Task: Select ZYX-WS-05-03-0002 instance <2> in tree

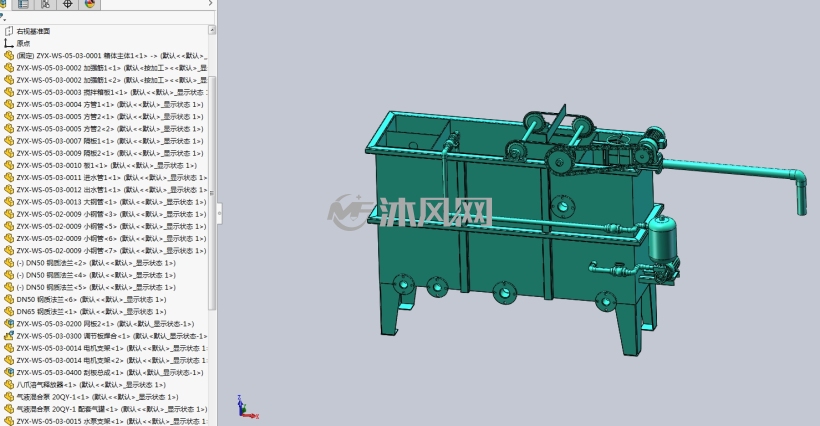Action: click(x=112, y=80)
